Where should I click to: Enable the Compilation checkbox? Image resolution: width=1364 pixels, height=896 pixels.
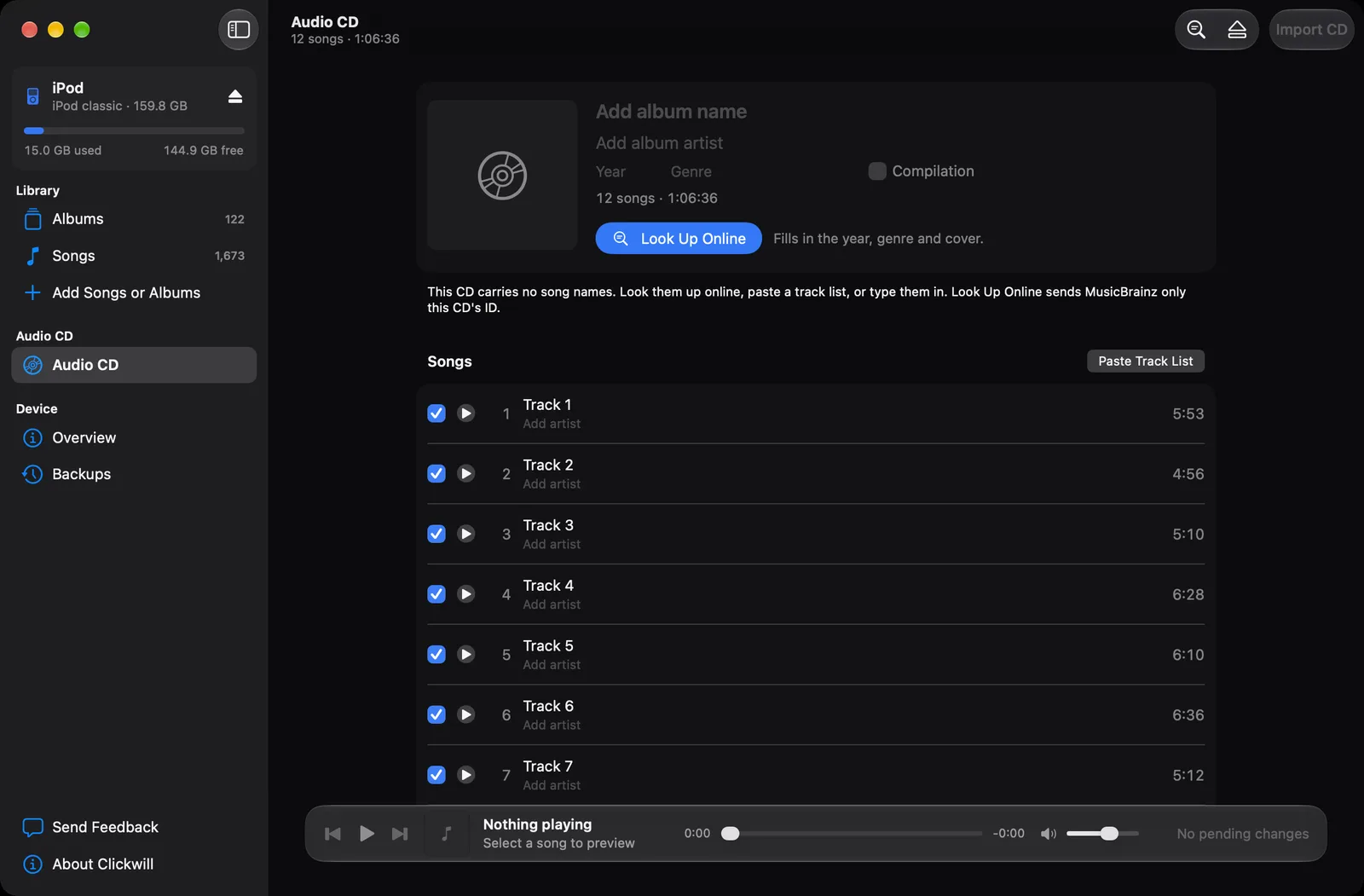coord(877,171)
